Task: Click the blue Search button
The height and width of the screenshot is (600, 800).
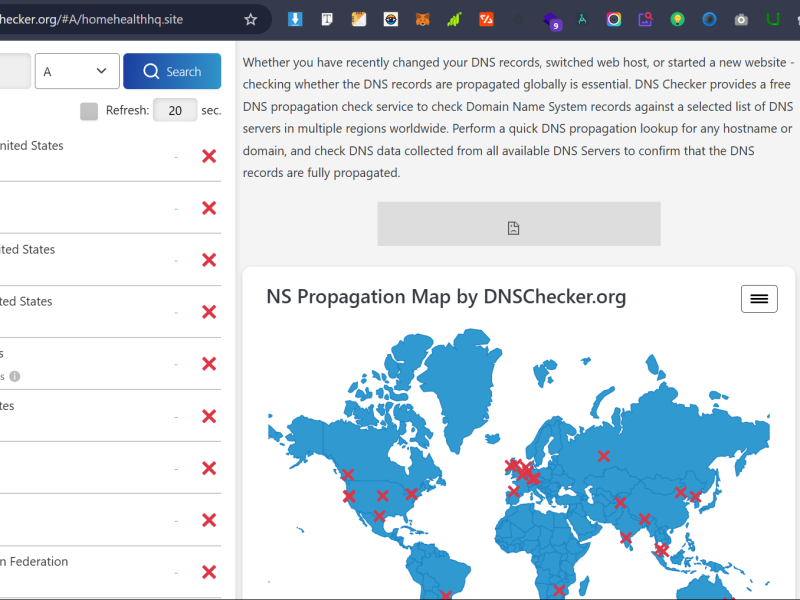Action: point(172,71)
